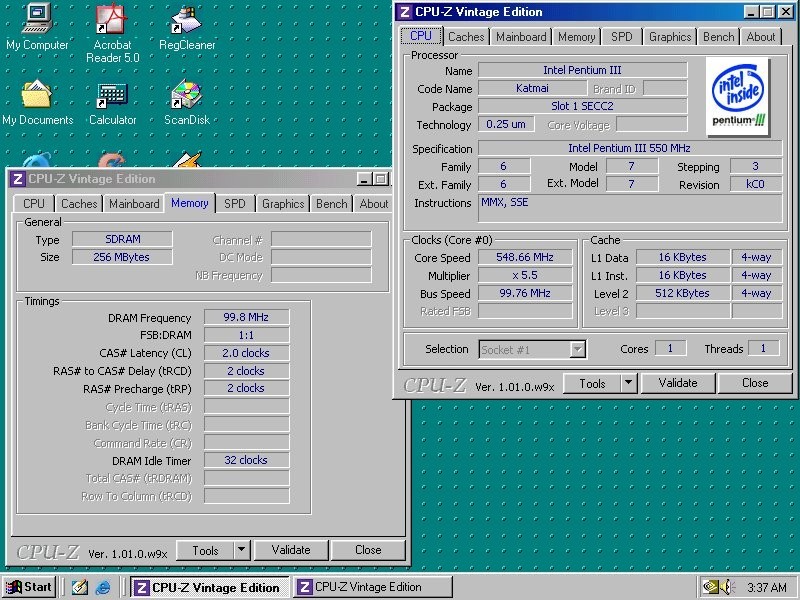Image resolution: width=800 pixels, height=600 pixels.
Task: Open the Bench tab beside the DRAM timings window's About tab
Action: click(331, 204)
